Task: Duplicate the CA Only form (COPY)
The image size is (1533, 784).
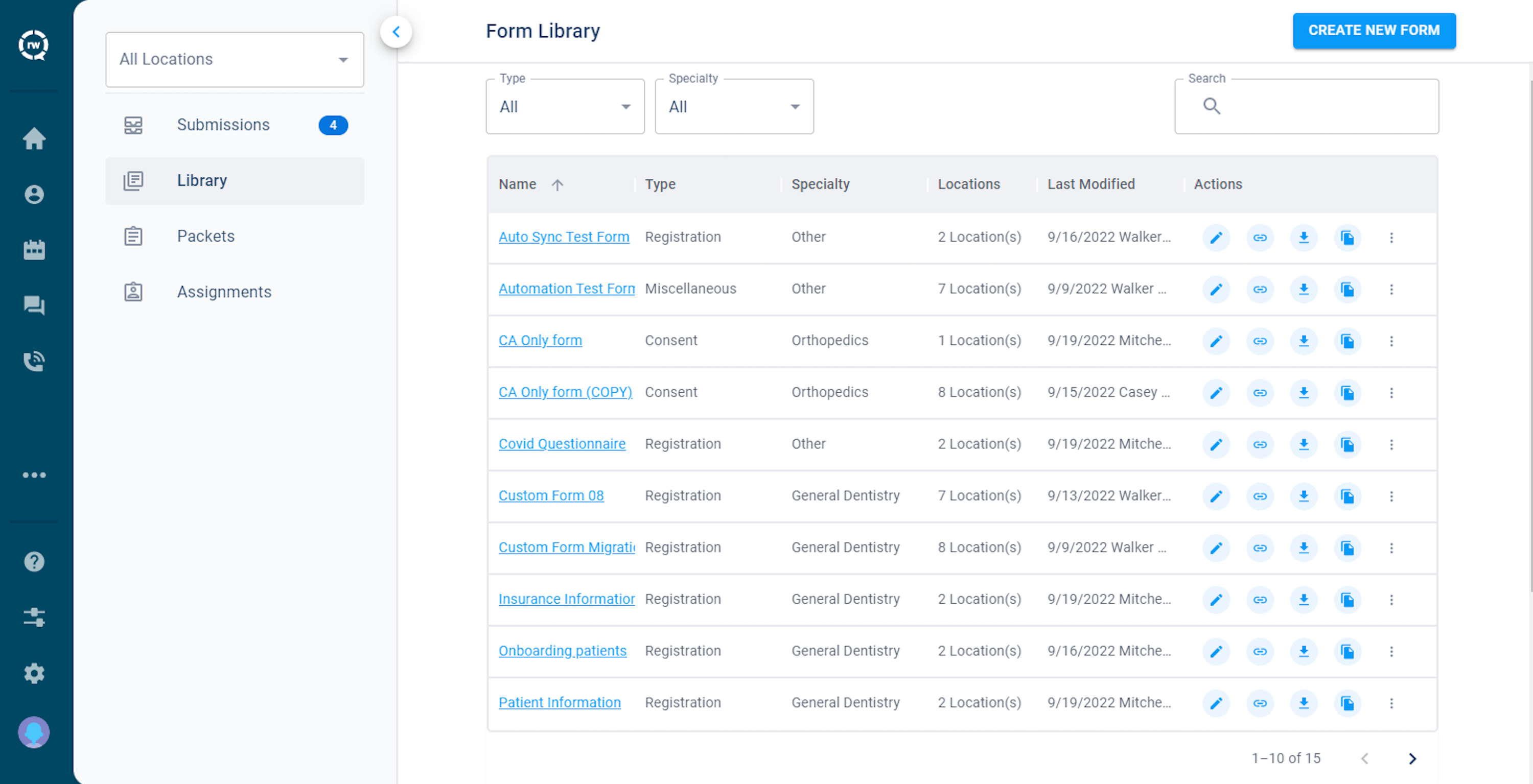Action: click(1348, 393)
